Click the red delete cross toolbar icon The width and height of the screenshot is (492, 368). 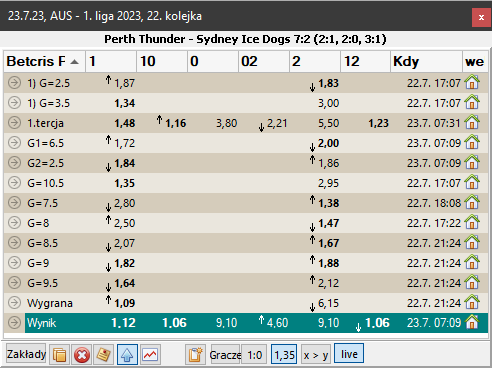coord(82,354)
